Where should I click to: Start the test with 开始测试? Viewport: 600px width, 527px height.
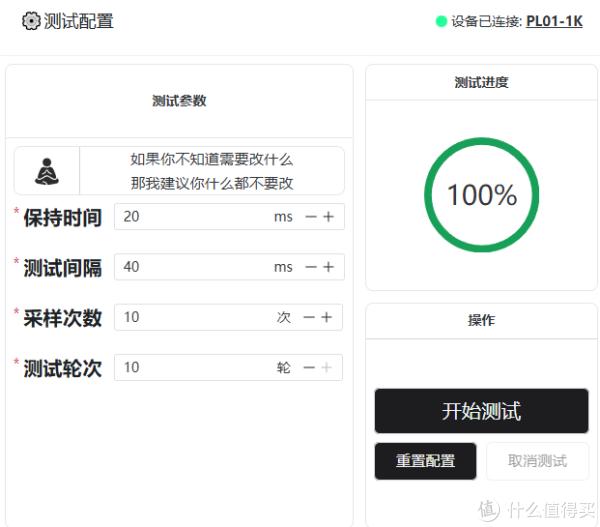coord(481,411)
